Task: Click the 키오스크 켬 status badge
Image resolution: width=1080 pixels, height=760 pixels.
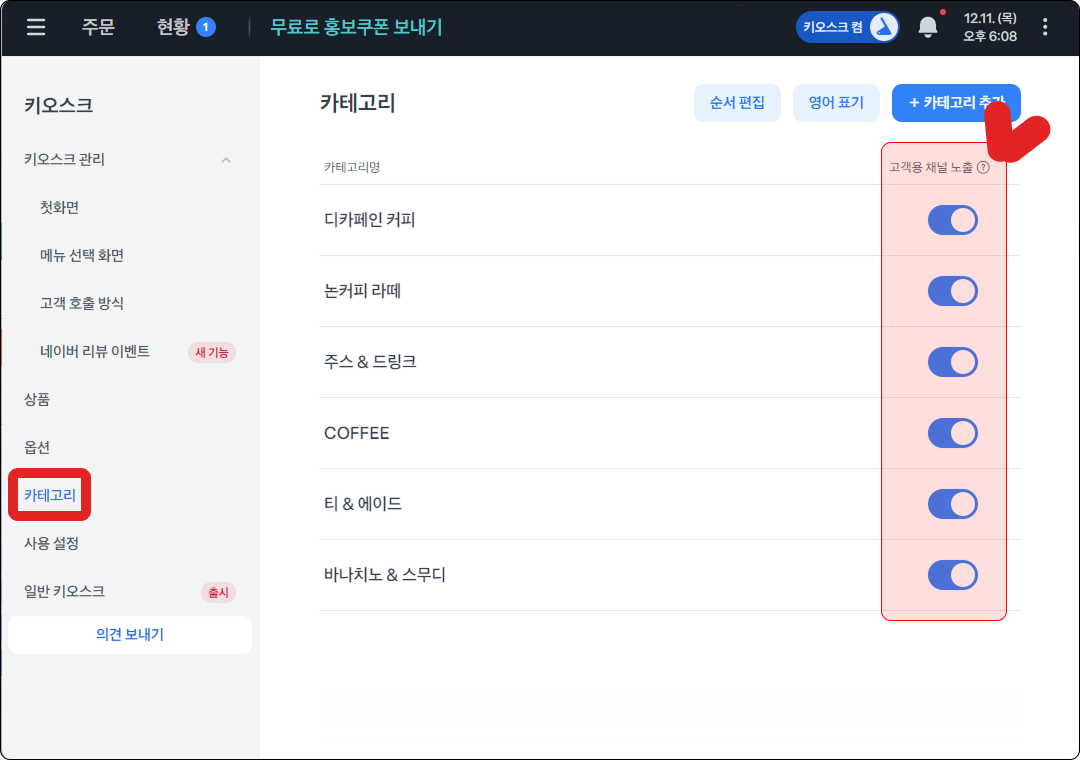Action: point(847,27)
